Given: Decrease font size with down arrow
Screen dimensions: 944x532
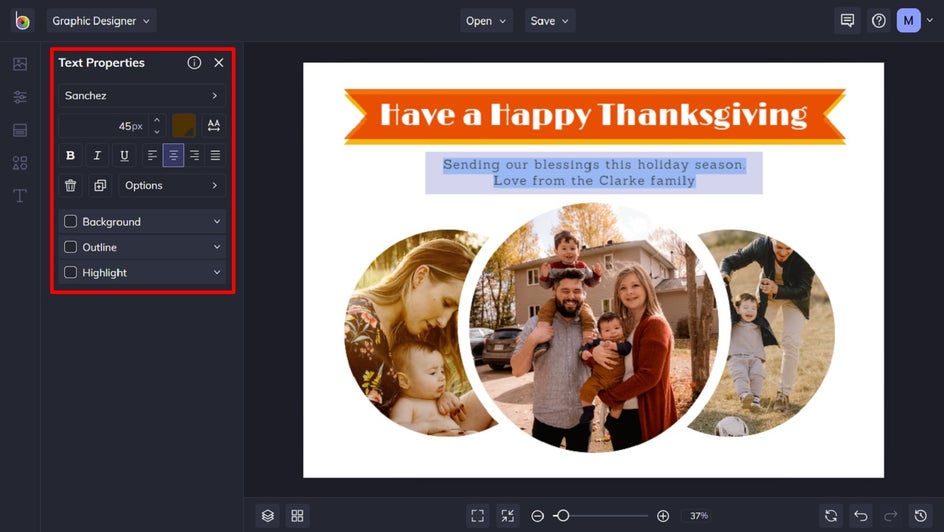Looking at the screenshot, I should click(x=157, y=131).
